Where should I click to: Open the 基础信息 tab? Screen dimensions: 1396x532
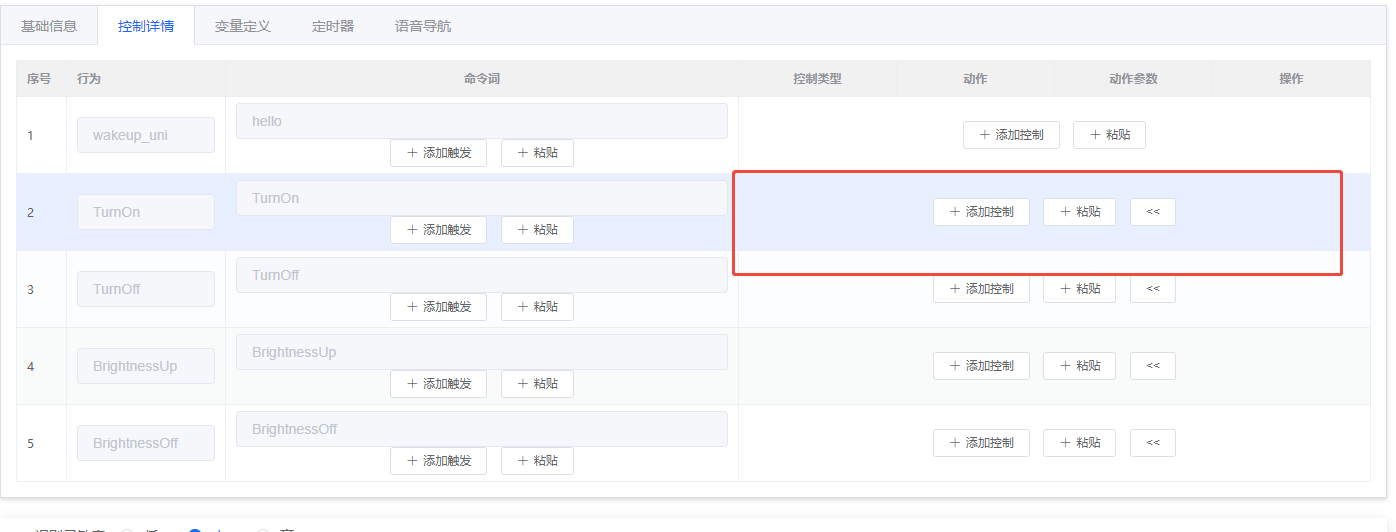point(49,26)
